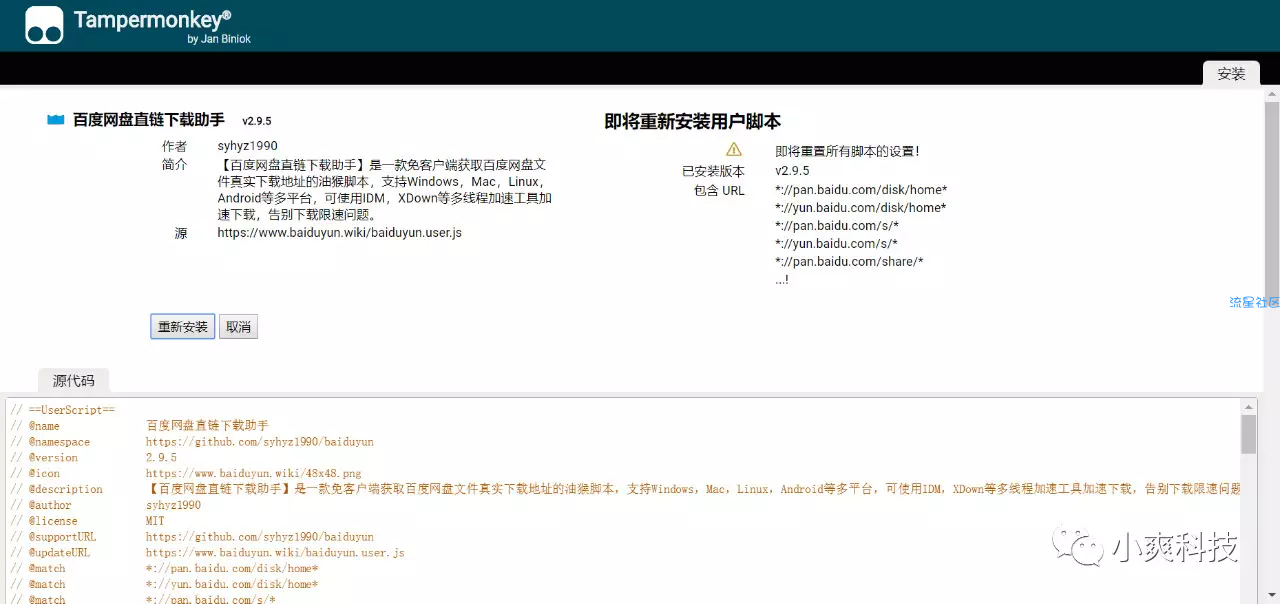Click the // @license MIT code line
This screenshot has width=1280, height=604.
point(87,521)
